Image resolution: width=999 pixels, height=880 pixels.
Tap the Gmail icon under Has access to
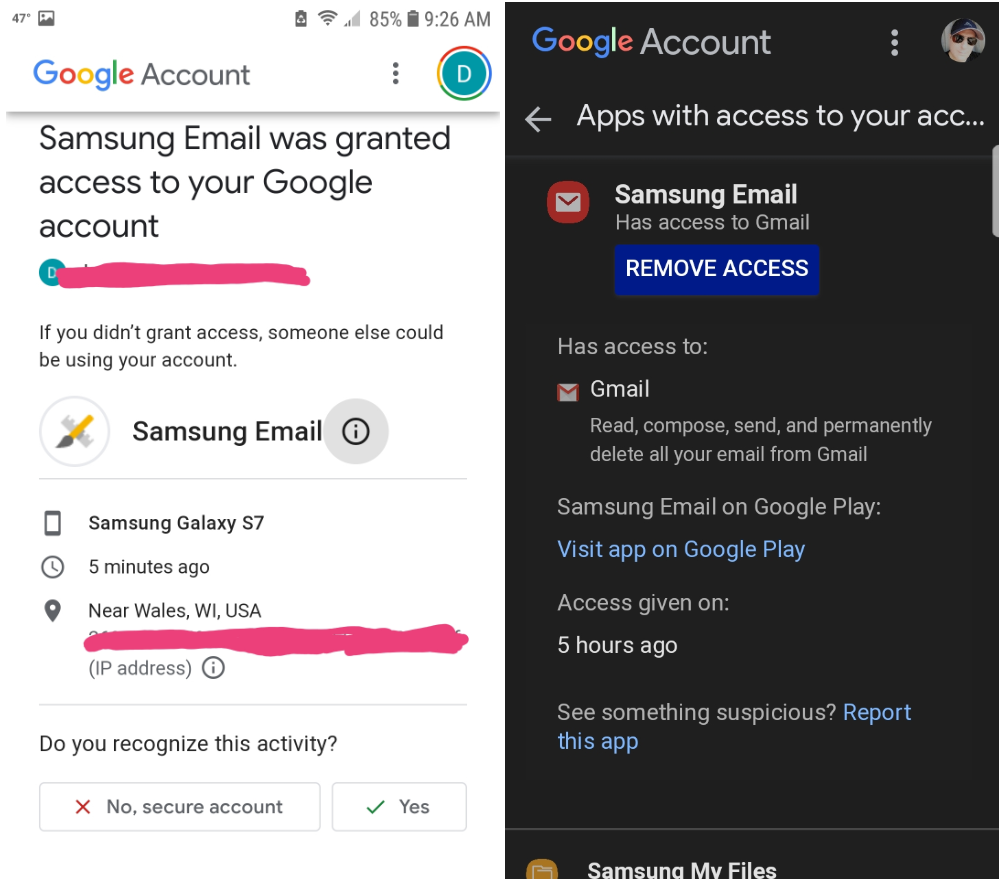click(x=568, y=392)
